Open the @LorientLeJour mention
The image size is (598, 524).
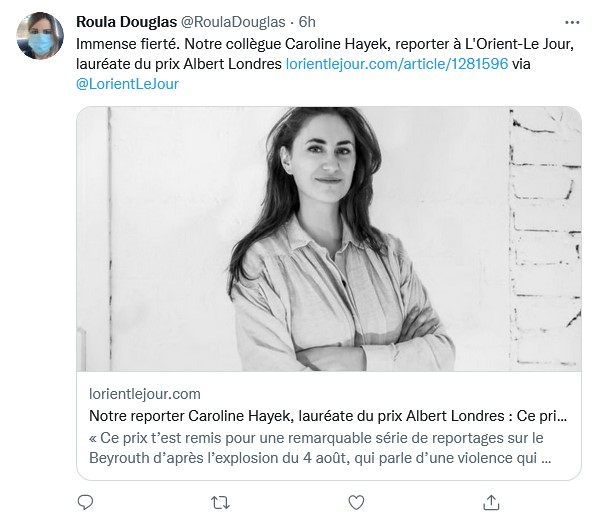pyautogui.click(x=127, y=84)
